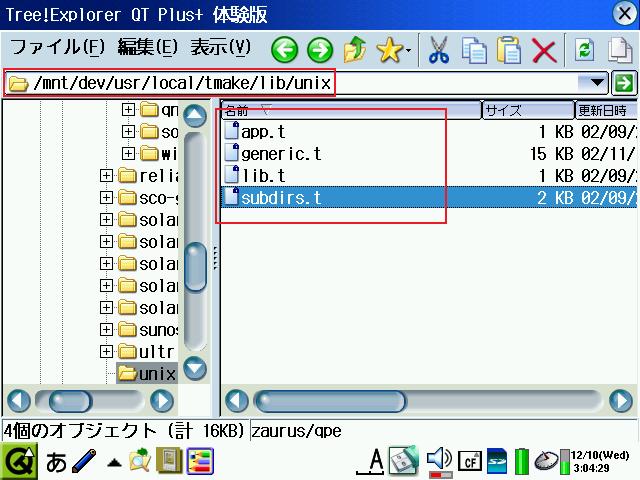Click the blank pages icon in toolbar
Viewport: 640px width, 480px height.
(620, 50)
